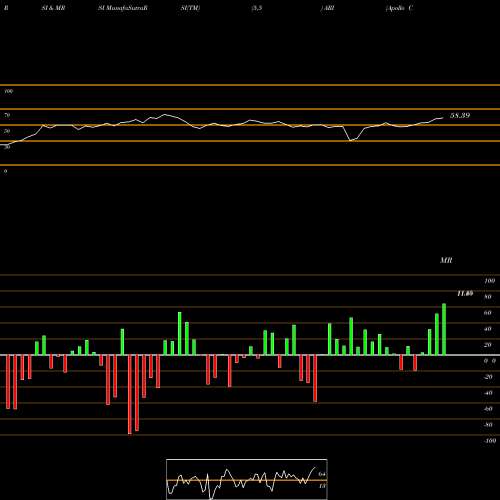Click the 70 level label on RSI axis
The width and height of the screenshot is (500, 500).
(7, 115)
